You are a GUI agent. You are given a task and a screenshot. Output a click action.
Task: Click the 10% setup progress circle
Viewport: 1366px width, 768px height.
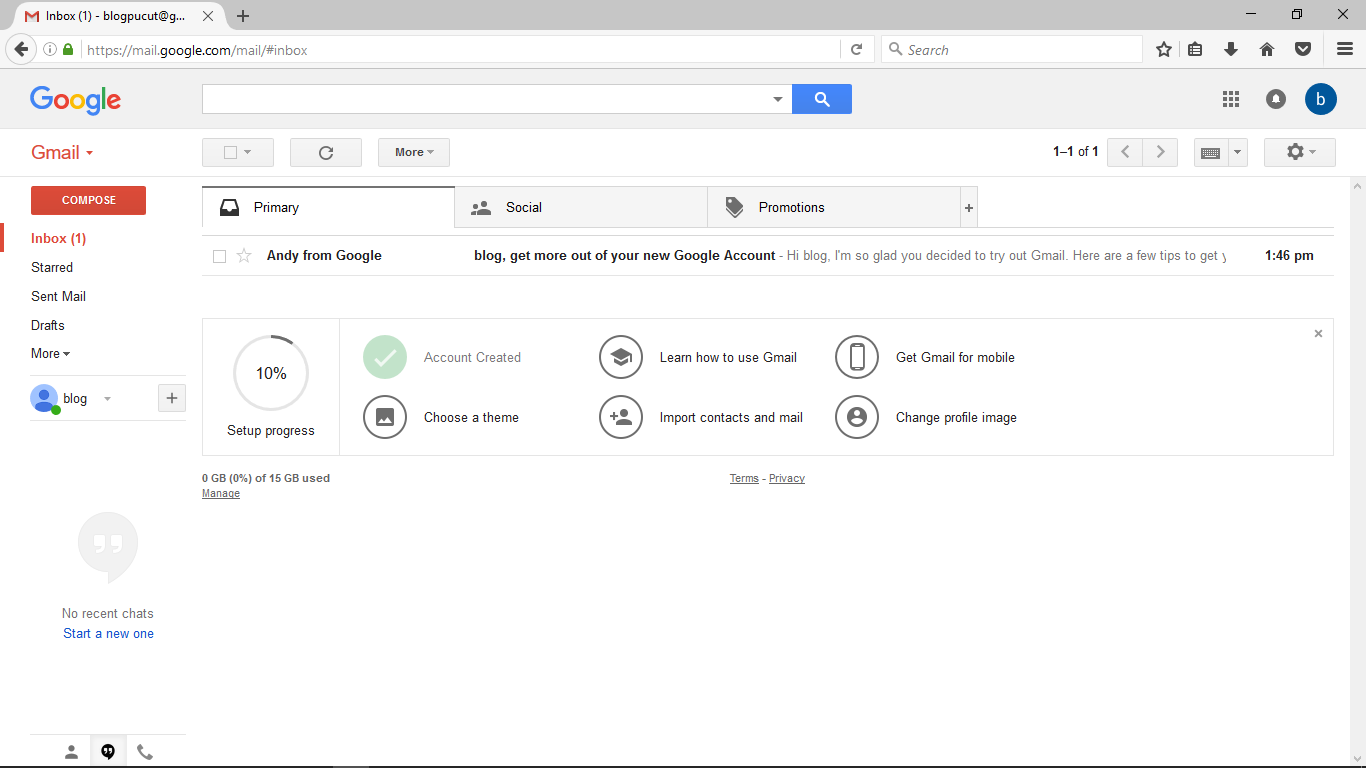(x=271, y=373)
